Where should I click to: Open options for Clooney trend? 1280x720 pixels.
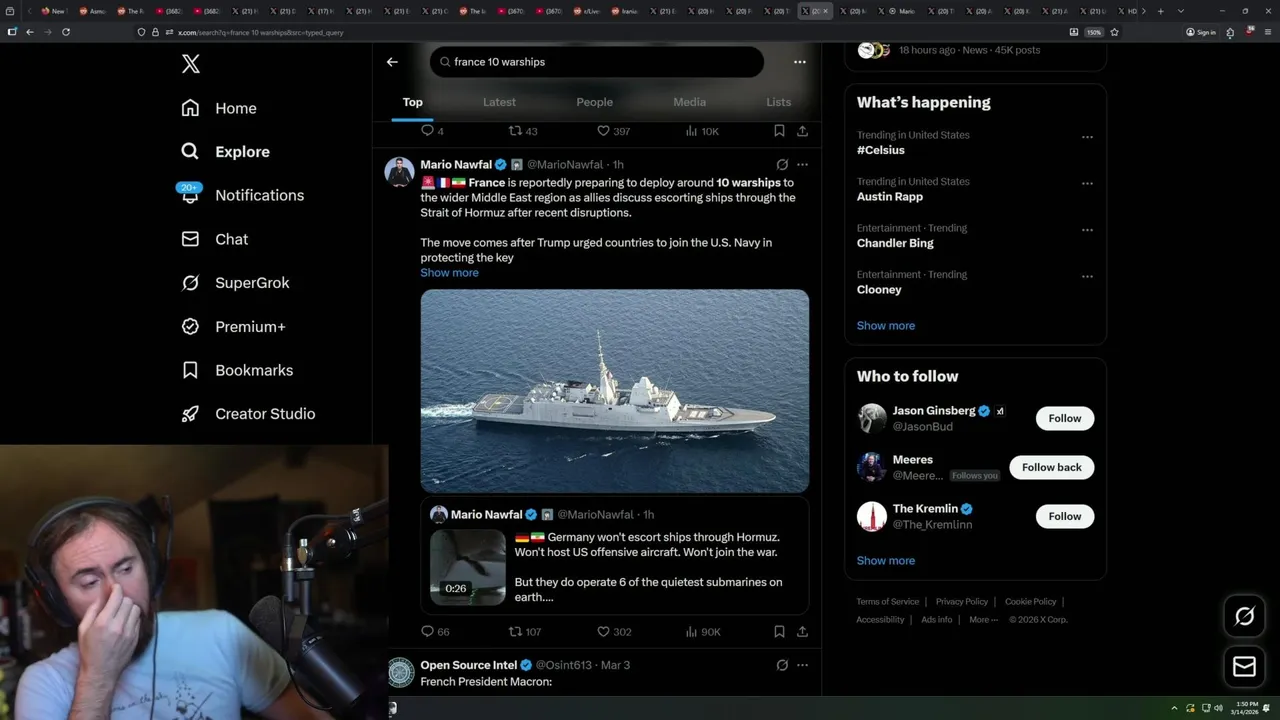pyautogui.click(x=1087, y=277)
